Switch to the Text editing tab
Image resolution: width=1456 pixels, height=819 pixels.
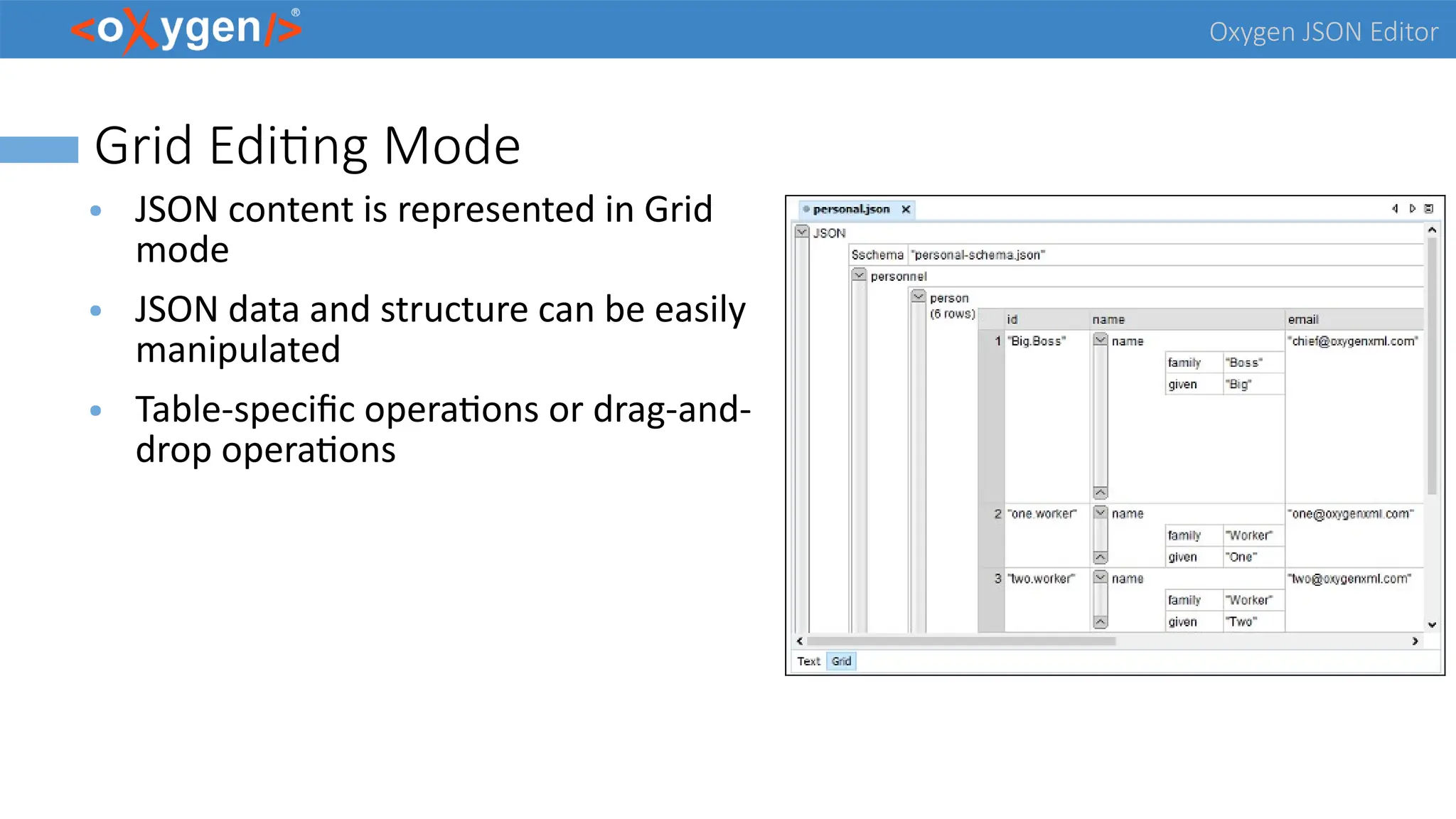coord(808,661)
